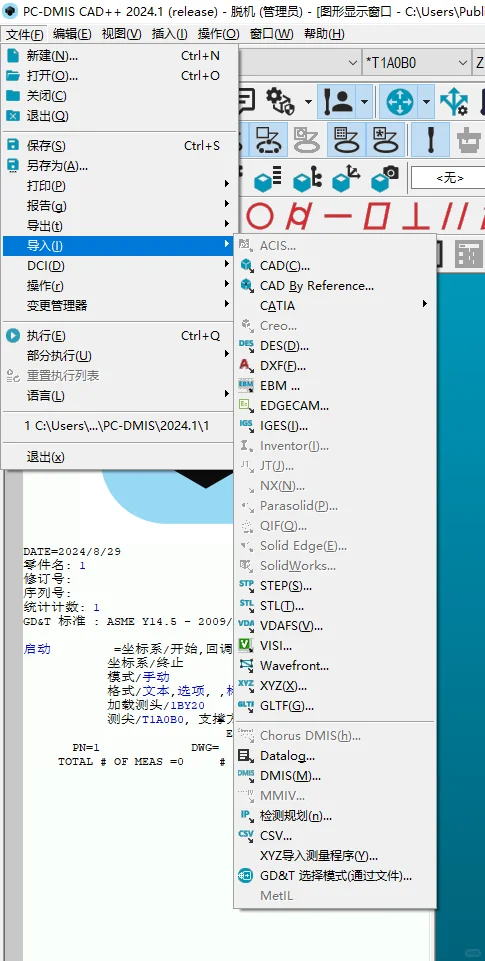The image size is (485, 961).
Task: Click the blue cube with axes icon
Action: click(x=345, y=179)
